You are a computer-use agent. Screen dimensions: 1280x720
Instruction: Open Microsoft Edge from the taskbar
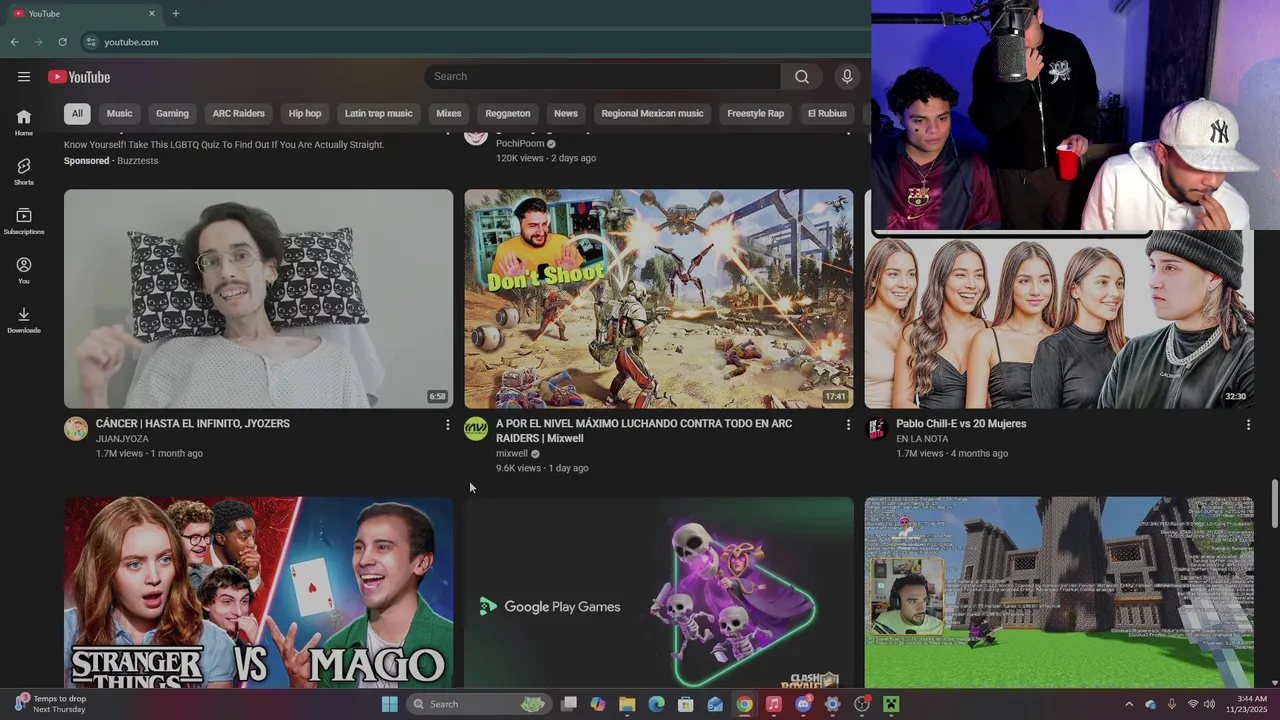pos(656,704)
